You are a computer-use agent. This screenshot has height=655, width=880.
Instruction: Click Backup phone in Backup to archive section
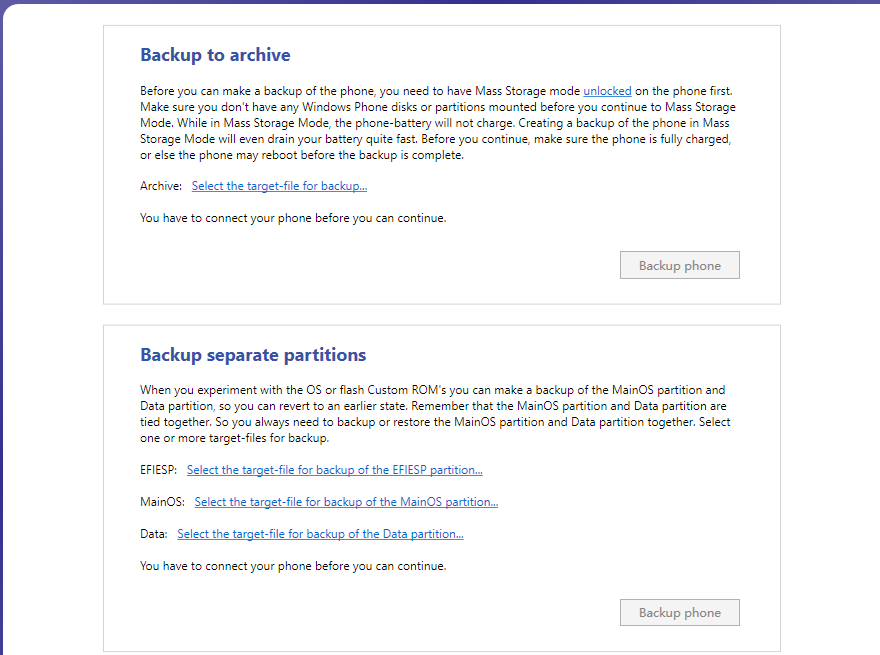pos(679,265)
